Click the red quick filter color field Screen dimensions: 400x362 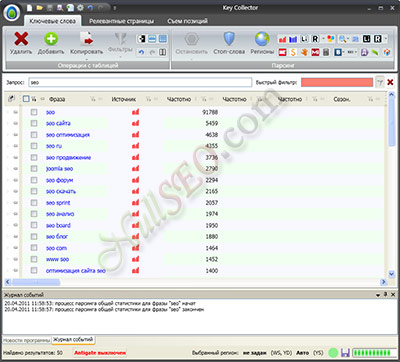(337, 82)
